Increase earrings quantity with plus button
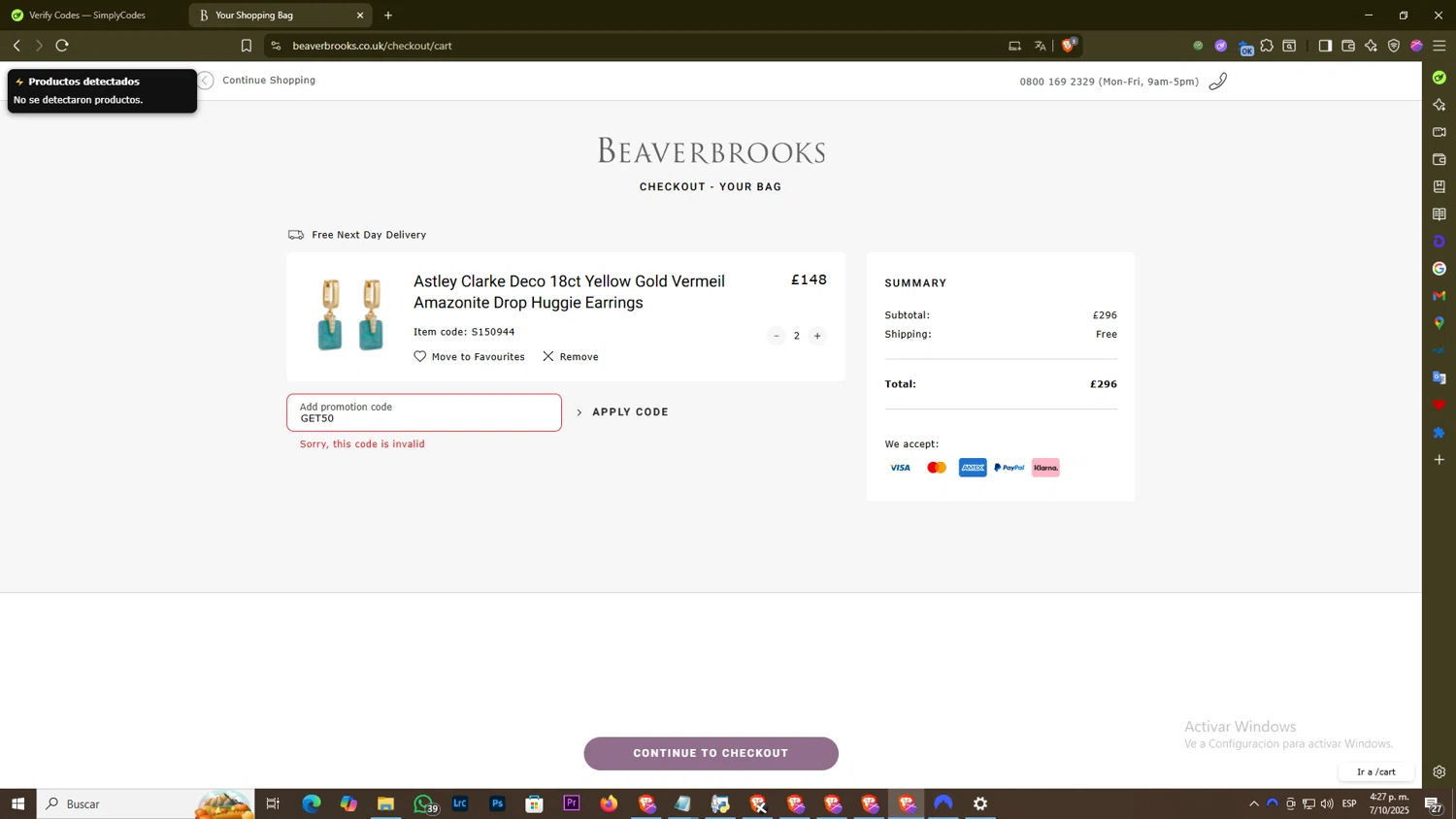The height and width of the screenshot is (819, 1456). tap(817, 336)
